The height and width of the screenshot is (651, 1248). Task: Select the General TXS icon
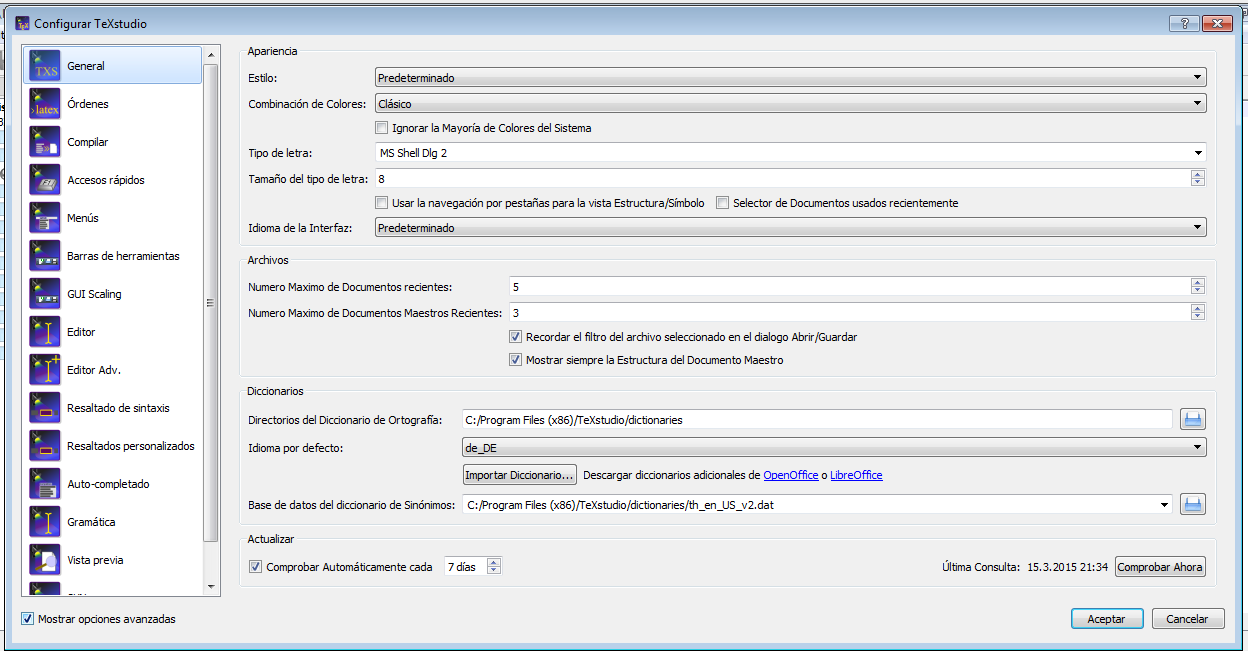point(45,66)
